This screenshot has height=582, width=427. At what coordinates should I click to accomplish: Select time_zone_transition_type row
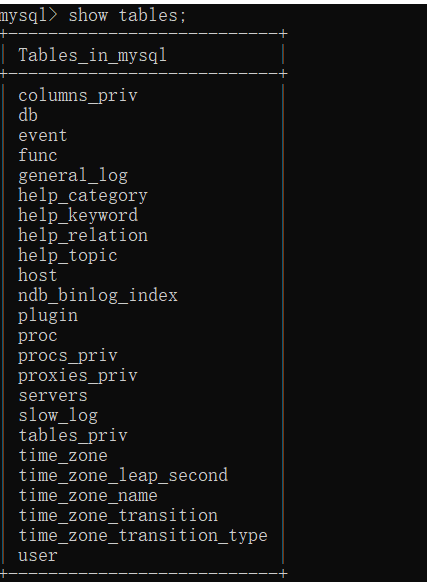[x=143, y=536]
